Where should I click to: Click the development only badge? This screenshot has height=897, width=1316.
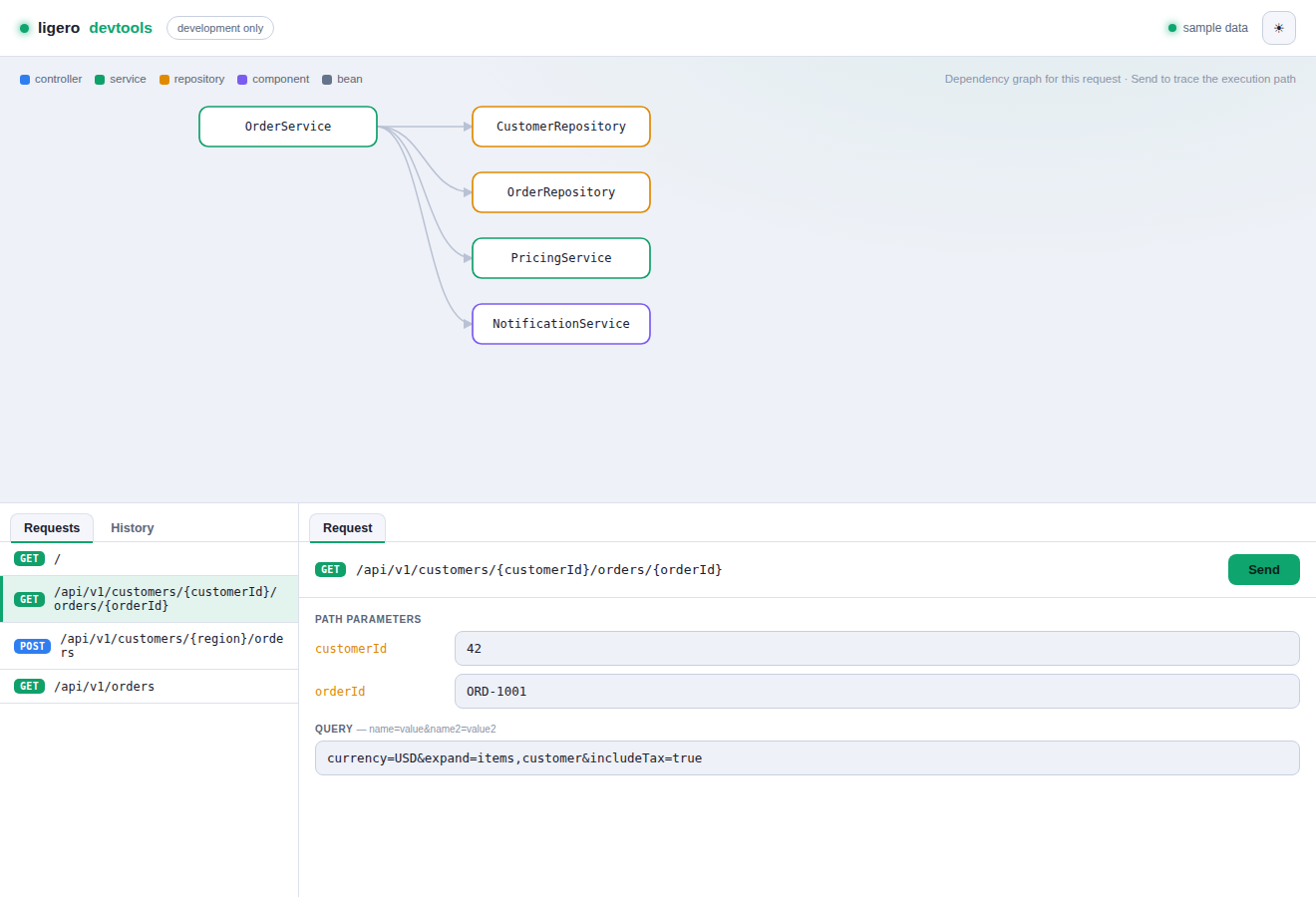pyautogui.click(x=220, y=28)
